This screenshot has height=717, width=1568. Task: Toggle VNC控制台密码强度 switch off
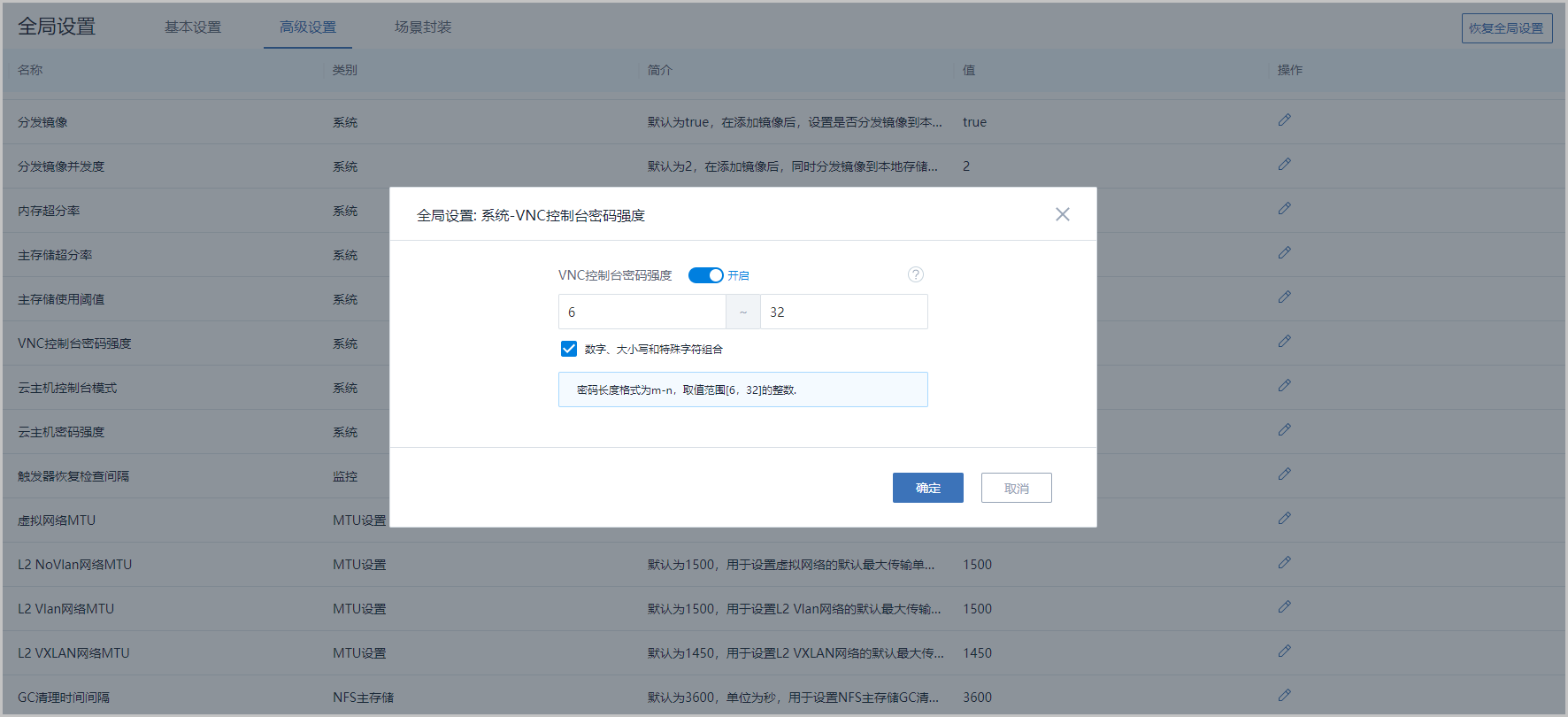705,275
